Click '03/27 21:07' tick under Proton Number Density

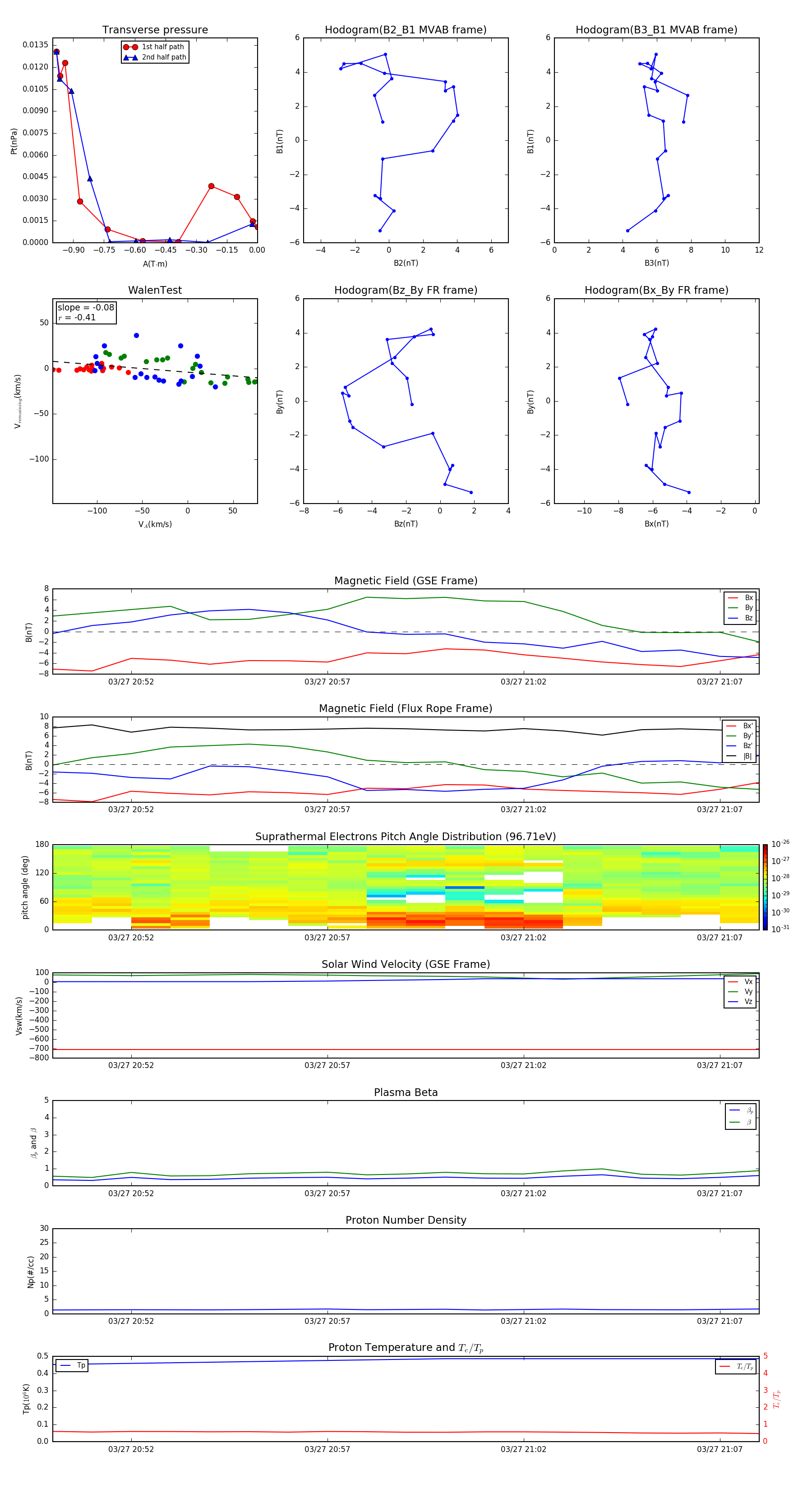point(720,1321)
